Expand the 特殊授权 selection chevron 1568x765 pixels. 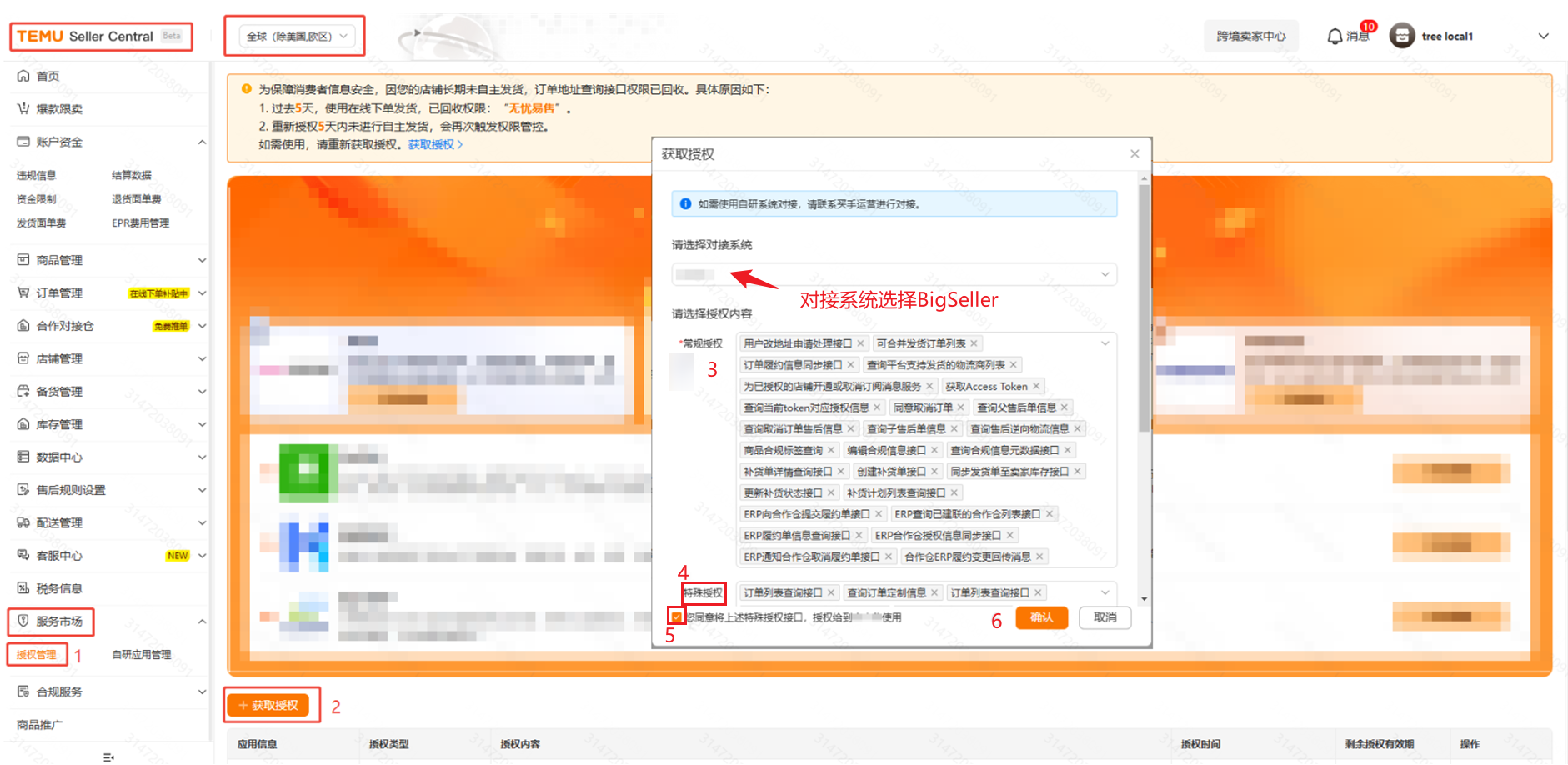point(1105,592)
